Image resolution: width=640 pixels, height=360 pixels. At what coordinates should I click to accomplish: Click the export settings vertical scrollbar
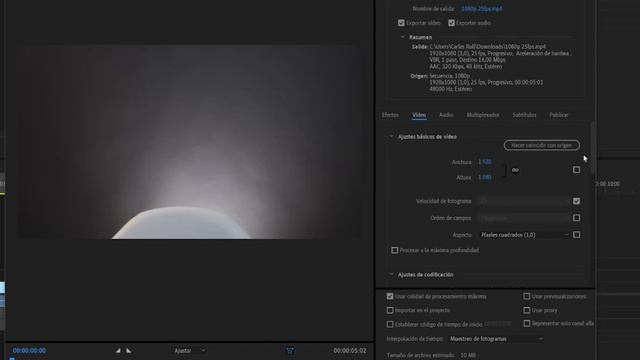click(593, 147)
